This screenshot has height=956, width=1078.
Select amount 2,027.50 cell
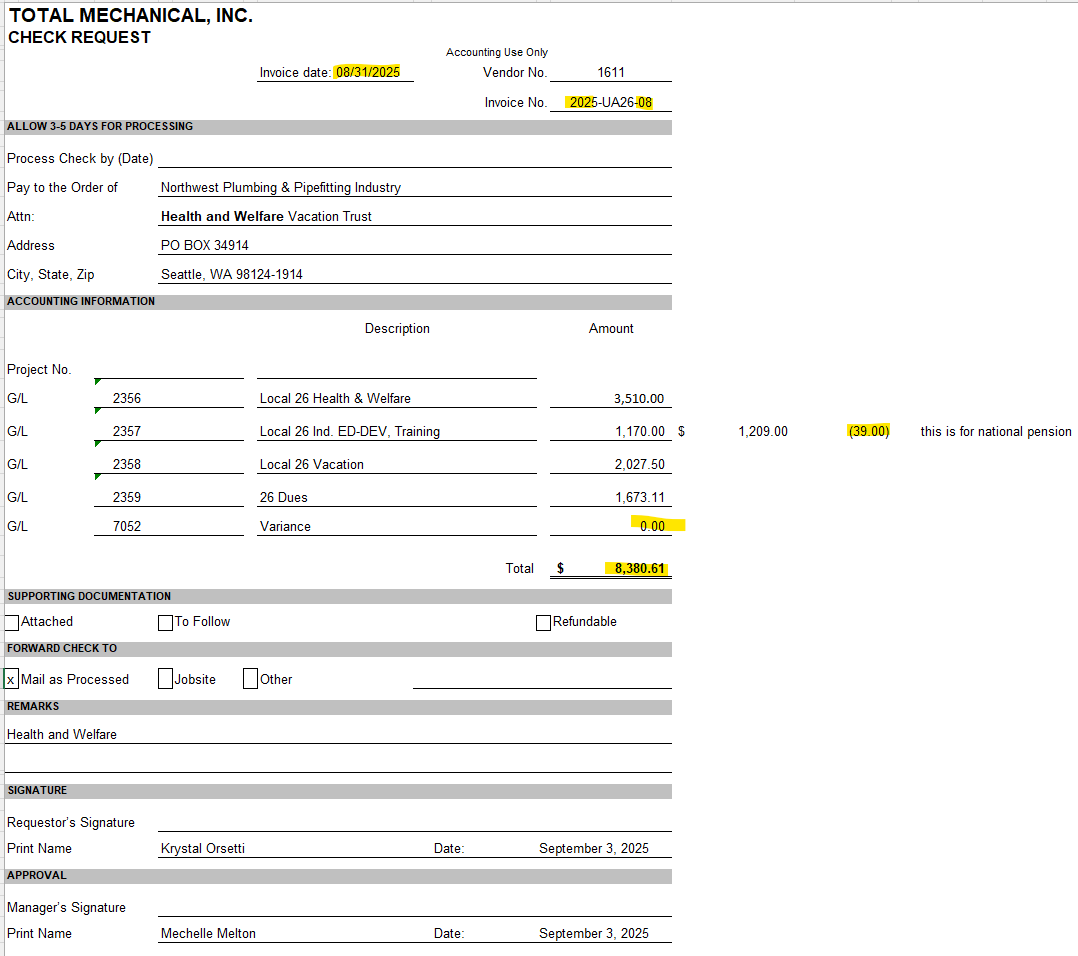tap(610, 465)
